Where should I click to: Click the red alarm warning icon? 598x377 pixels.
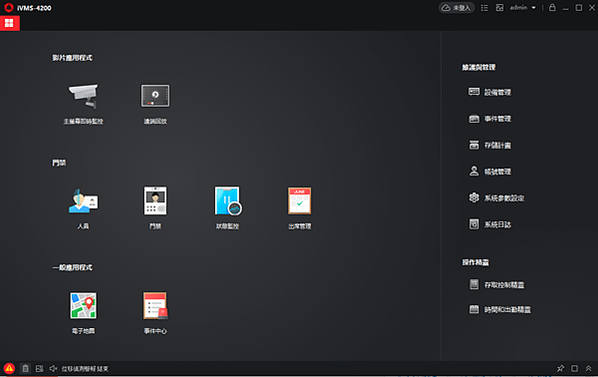click(9, 369)
